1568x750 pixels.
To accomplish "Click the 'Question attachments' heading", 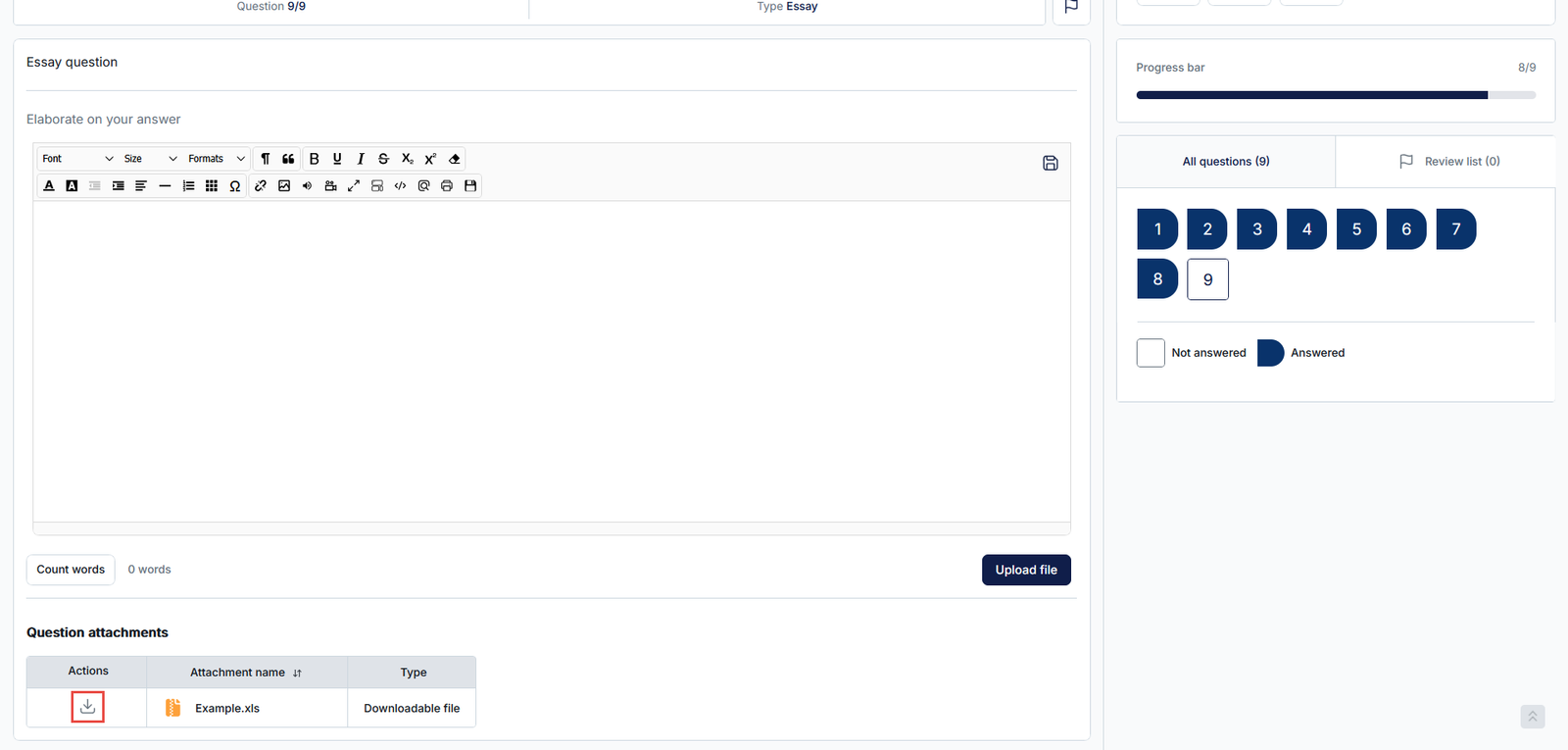I will tap(97, 632).
